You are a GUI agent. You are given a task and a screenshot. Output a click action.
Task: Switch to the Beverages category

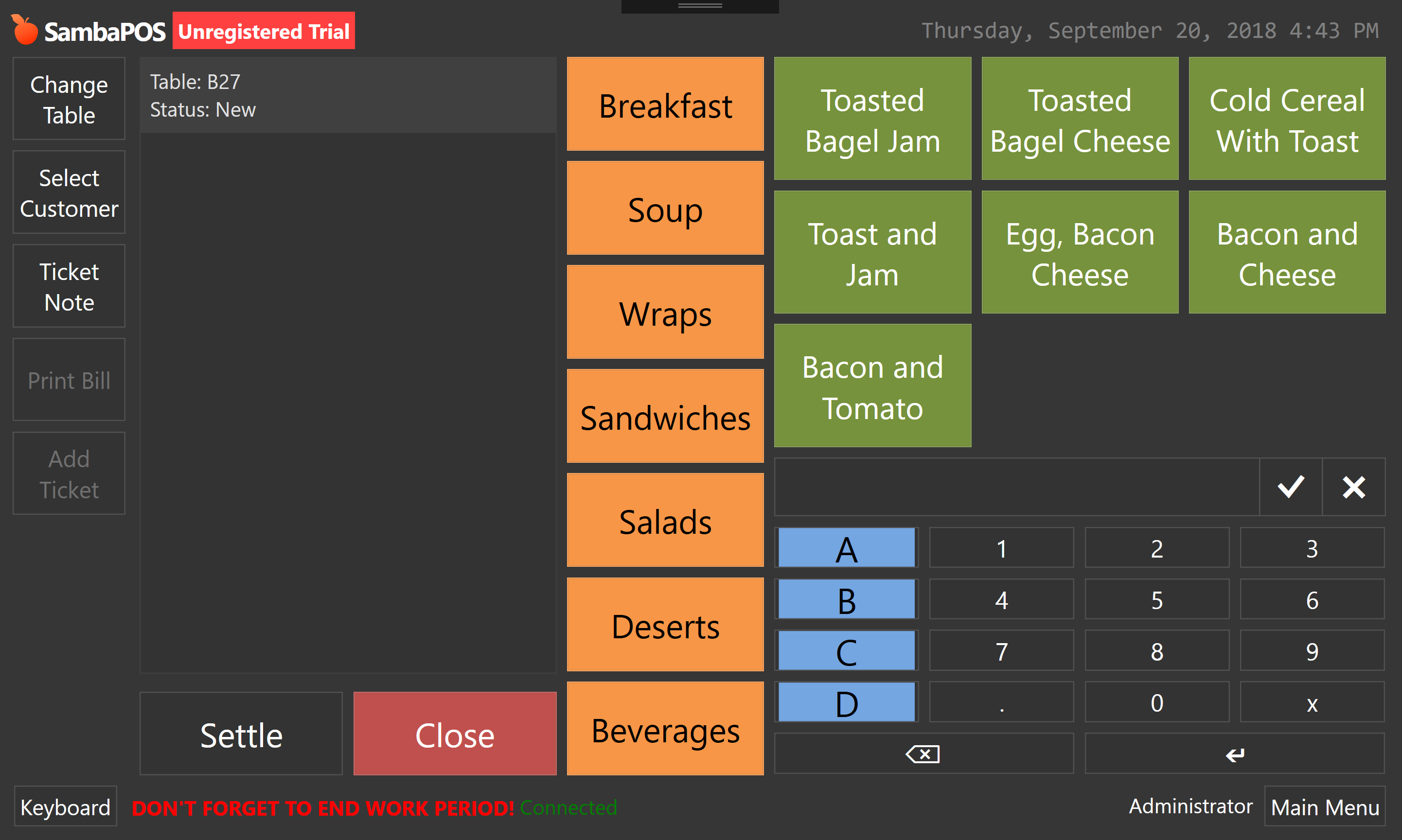pos(665,729)
